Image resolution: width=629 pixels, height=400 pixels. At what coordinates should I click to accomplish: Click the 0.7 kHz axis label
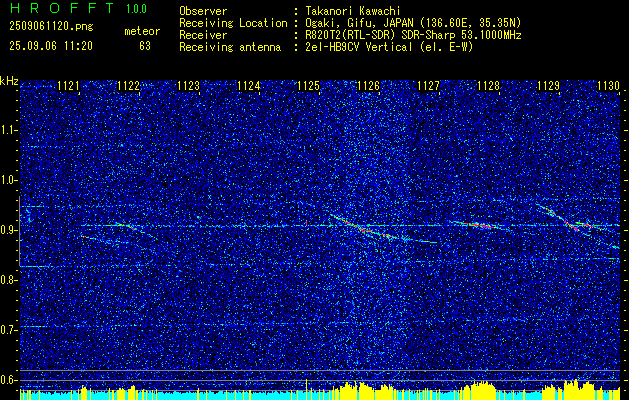8,330
